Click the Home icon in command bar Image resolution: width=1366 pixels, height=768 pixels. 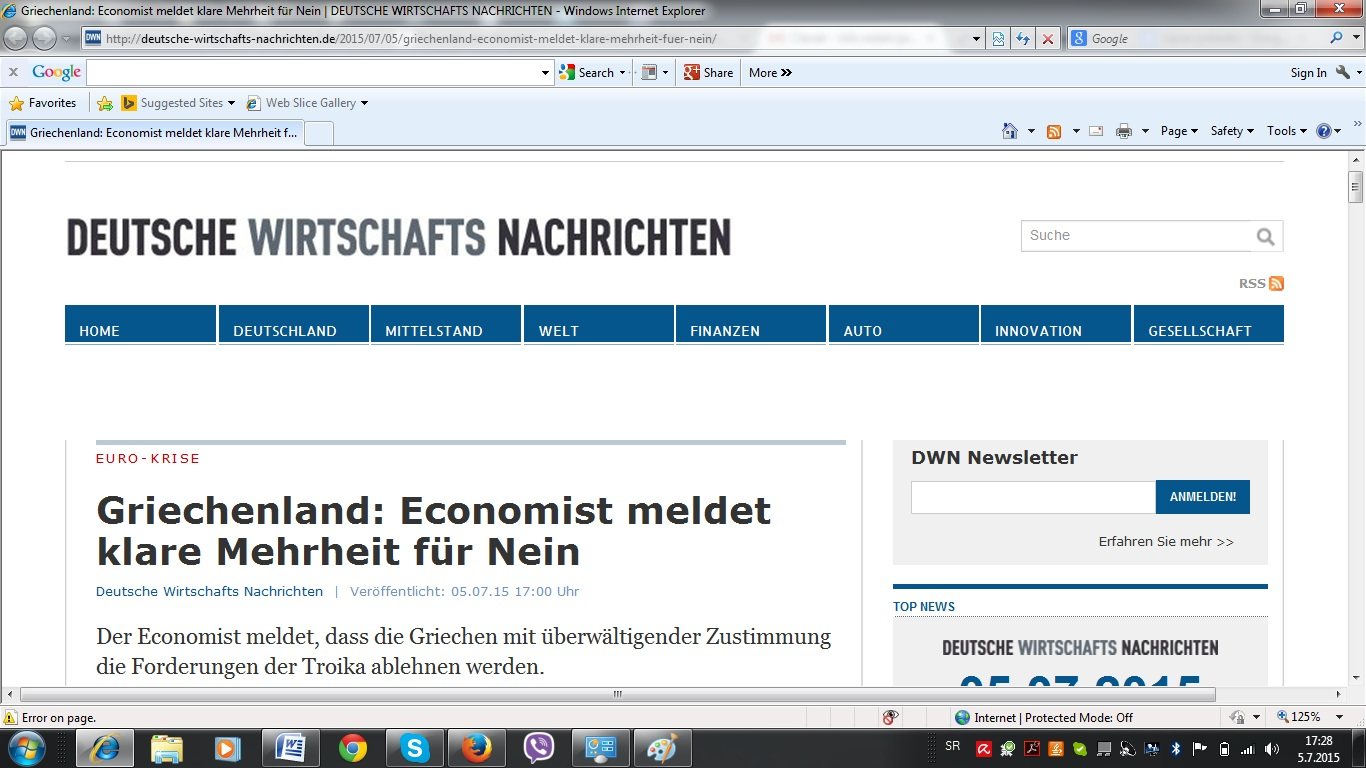[1010, 131]
